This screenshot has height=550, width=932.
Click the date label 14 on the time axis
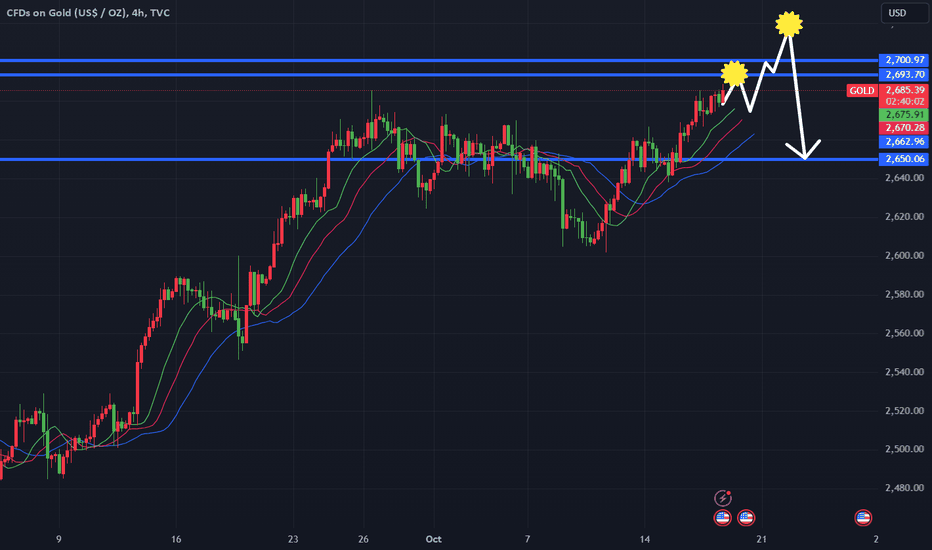(644, 539)
